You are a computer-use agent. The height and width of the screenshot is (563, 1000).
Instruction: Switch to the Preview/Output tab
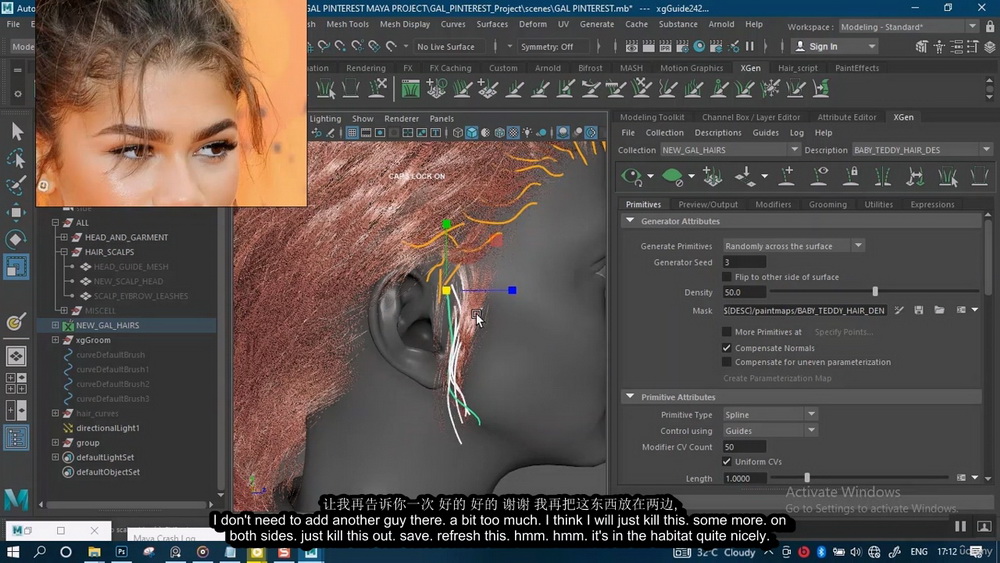tap(708, 205)
